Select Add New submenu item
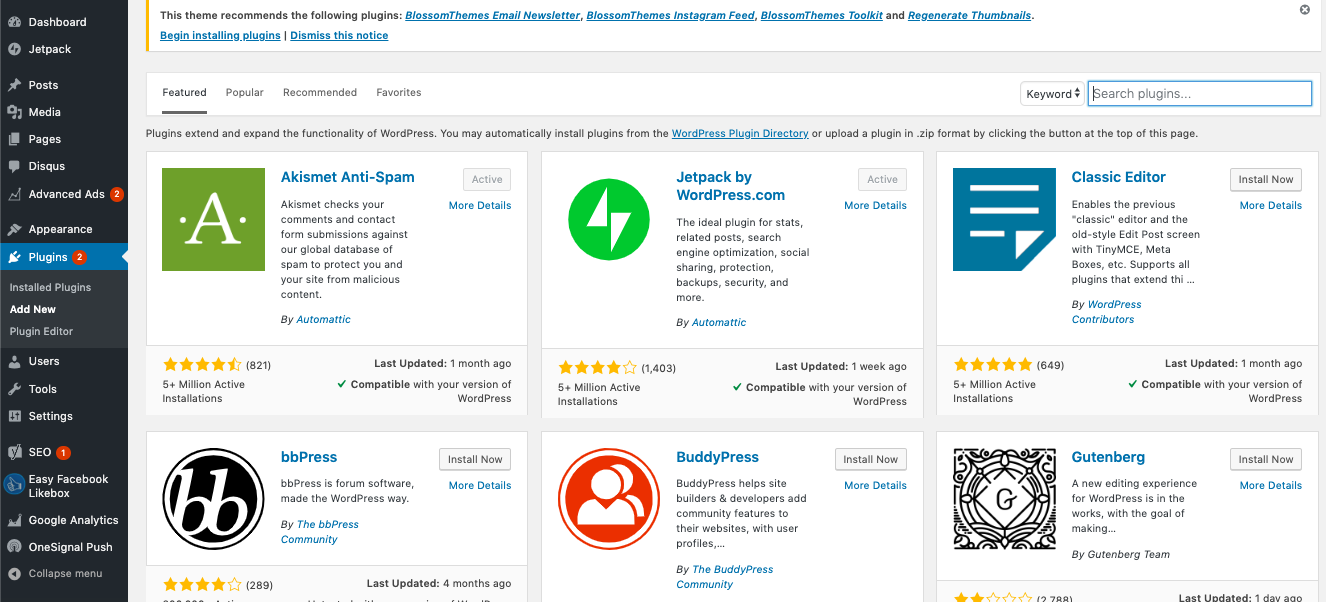The height and width of the screenshot is (602, 1326). coord(33,309)
